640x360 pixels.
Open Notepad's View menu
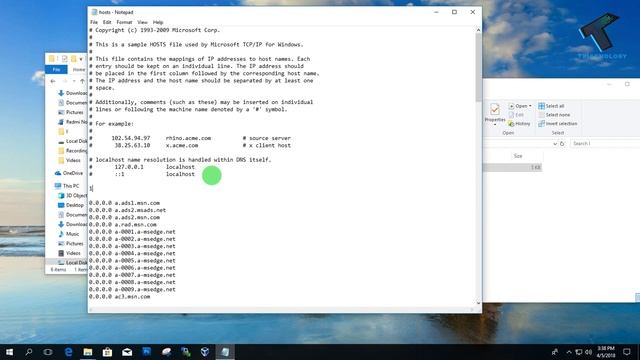(x=142, y=22)
